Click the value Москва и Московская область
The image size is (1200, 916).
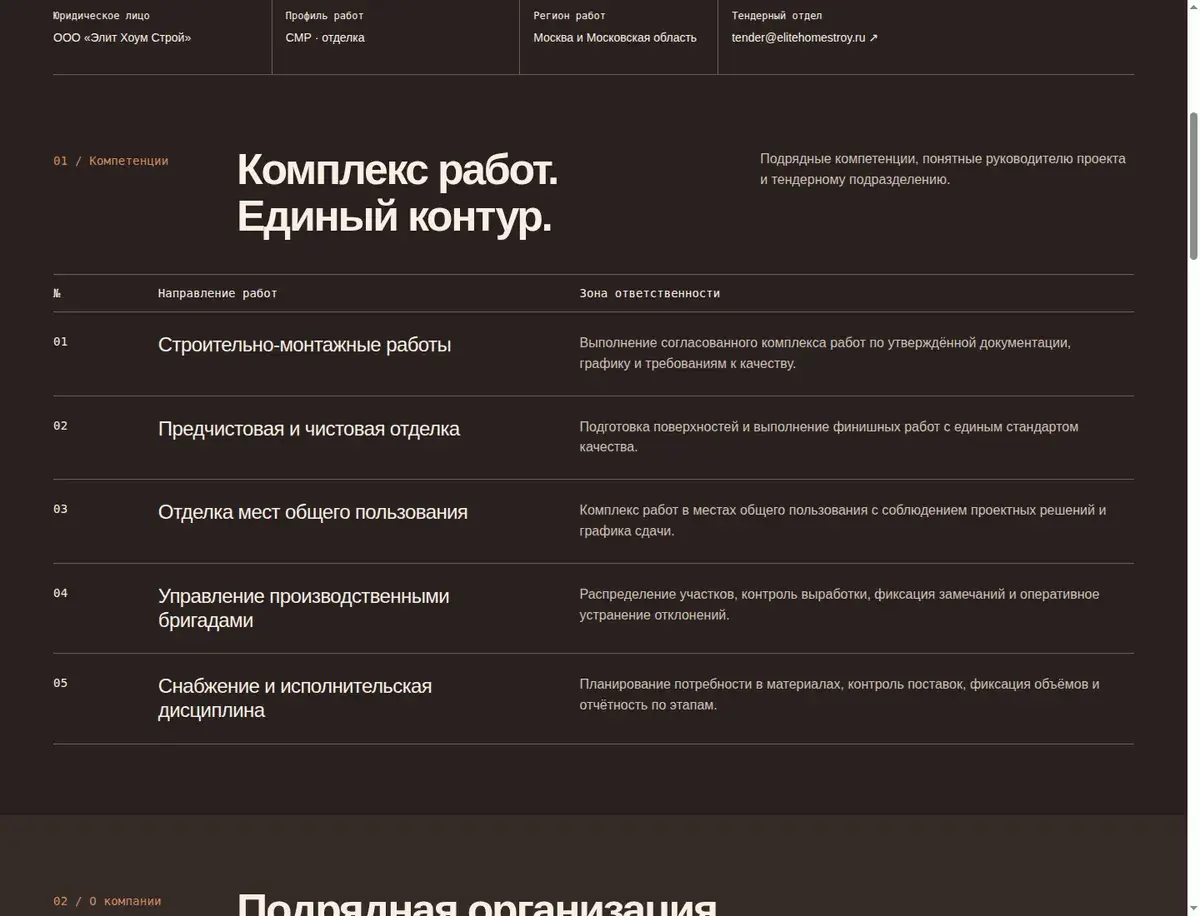[x=615, y=38]
